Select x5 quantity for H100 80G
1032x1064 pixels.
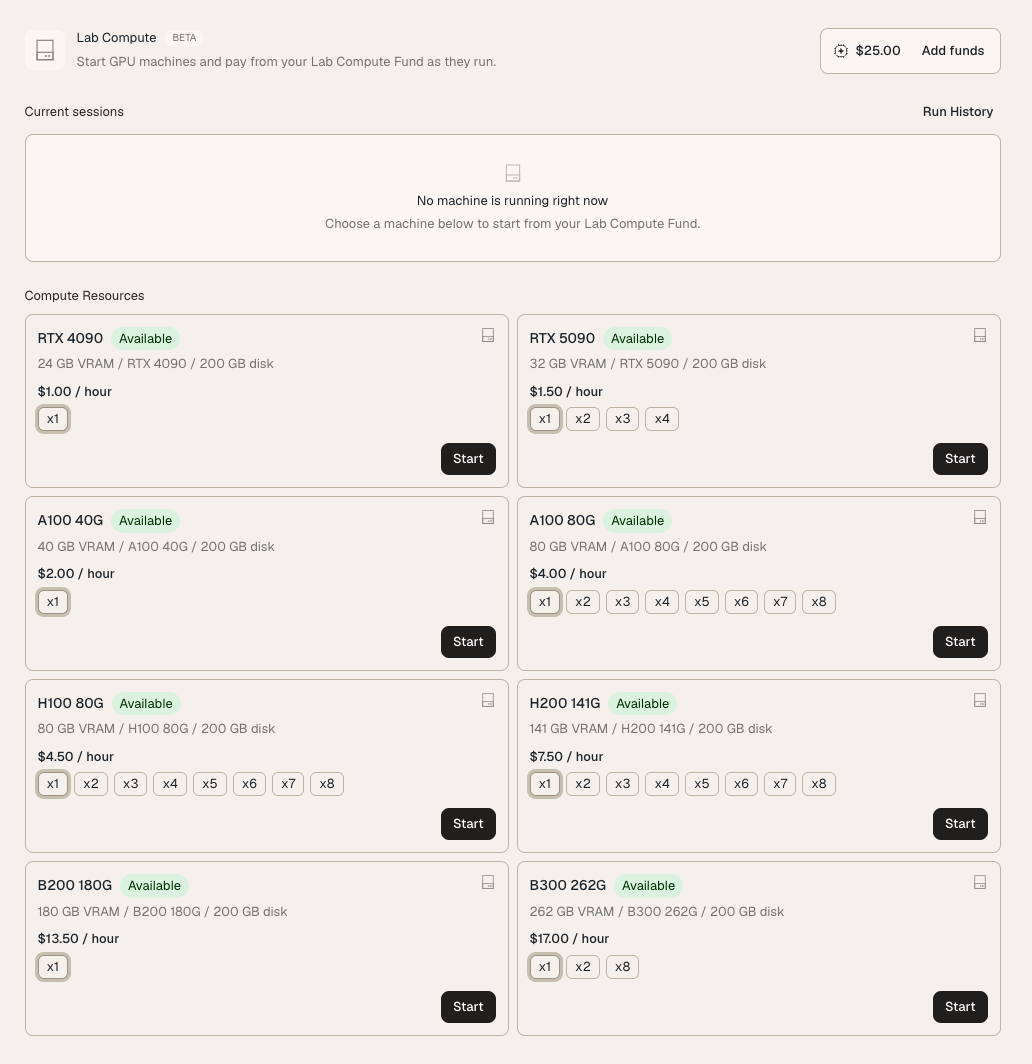tap(210, 784)
